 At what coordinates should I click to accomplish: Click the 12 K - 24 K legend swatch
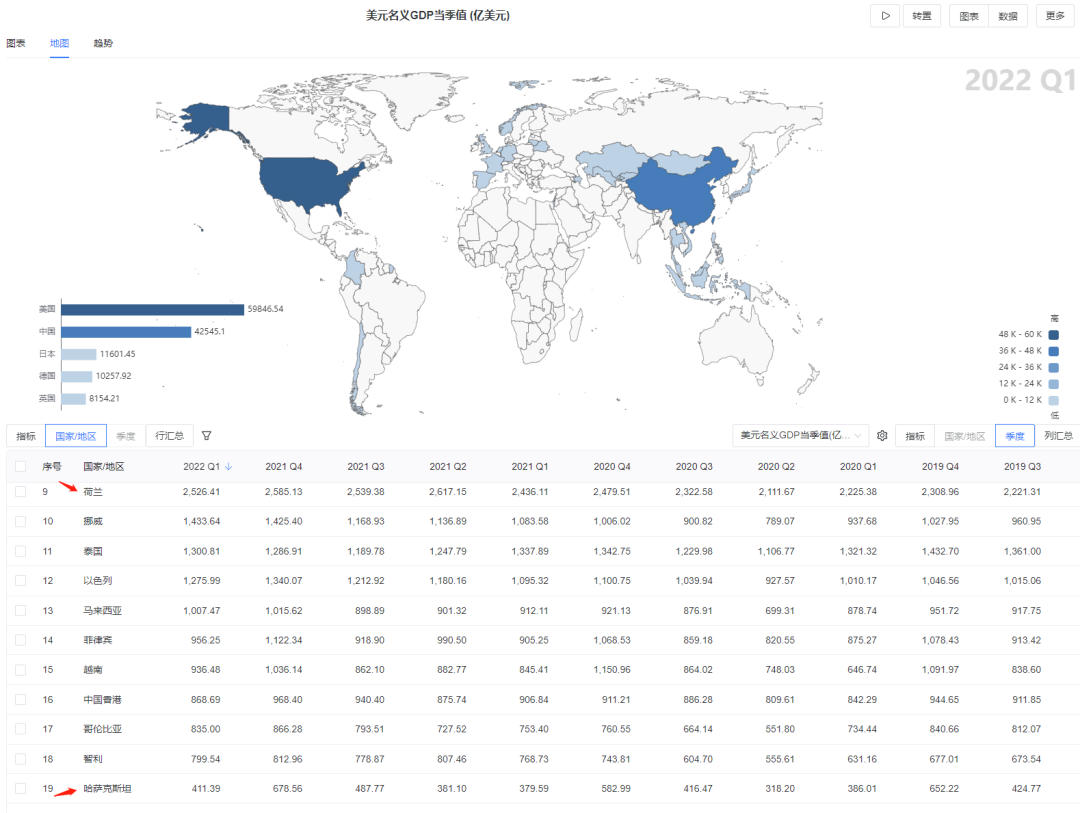click(x=1053, y=384)
